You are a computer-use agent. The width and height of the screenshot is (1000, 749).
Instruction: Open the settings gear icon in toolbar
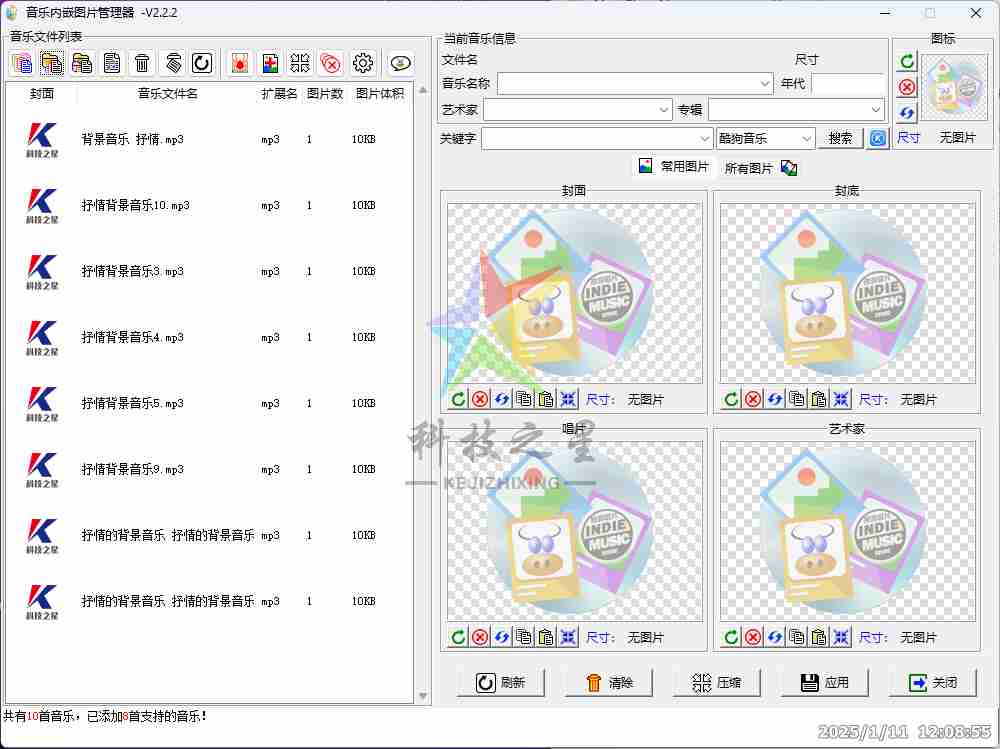point(362,62)
